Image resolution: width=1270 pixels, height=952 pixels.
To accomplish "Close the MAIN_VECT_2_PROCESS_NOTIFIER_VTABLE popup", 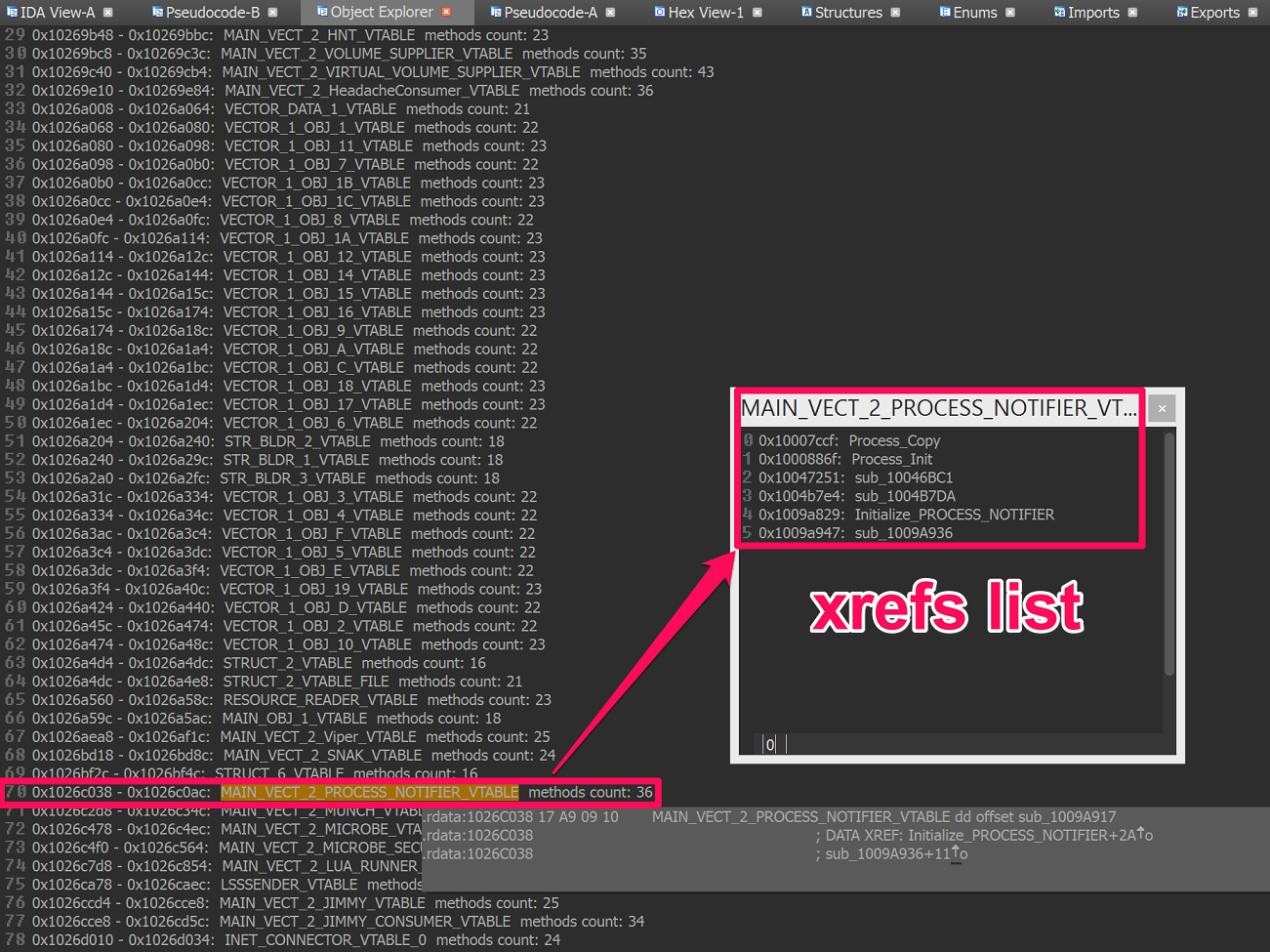I will (1161, 408).
